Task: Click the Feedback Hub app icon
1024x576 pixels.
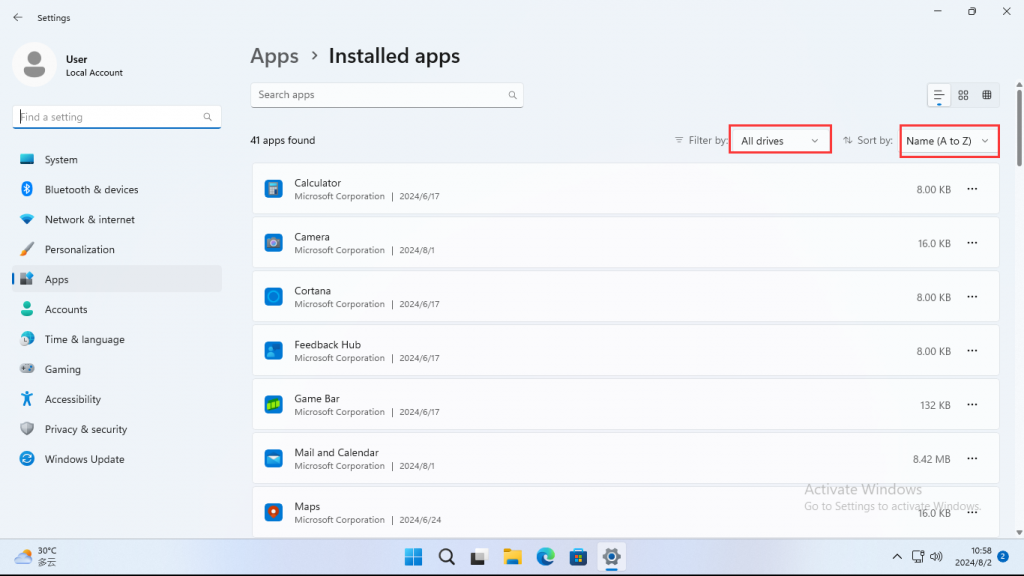Action: point(274,351)
